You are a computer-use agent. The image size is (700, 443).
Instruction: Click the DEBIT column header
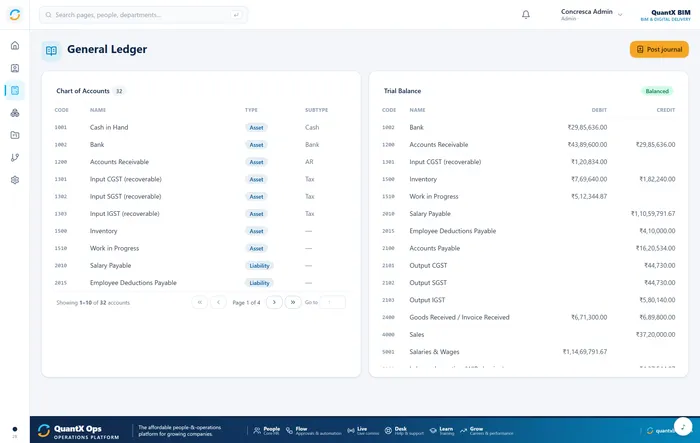[x=599, y=110]
